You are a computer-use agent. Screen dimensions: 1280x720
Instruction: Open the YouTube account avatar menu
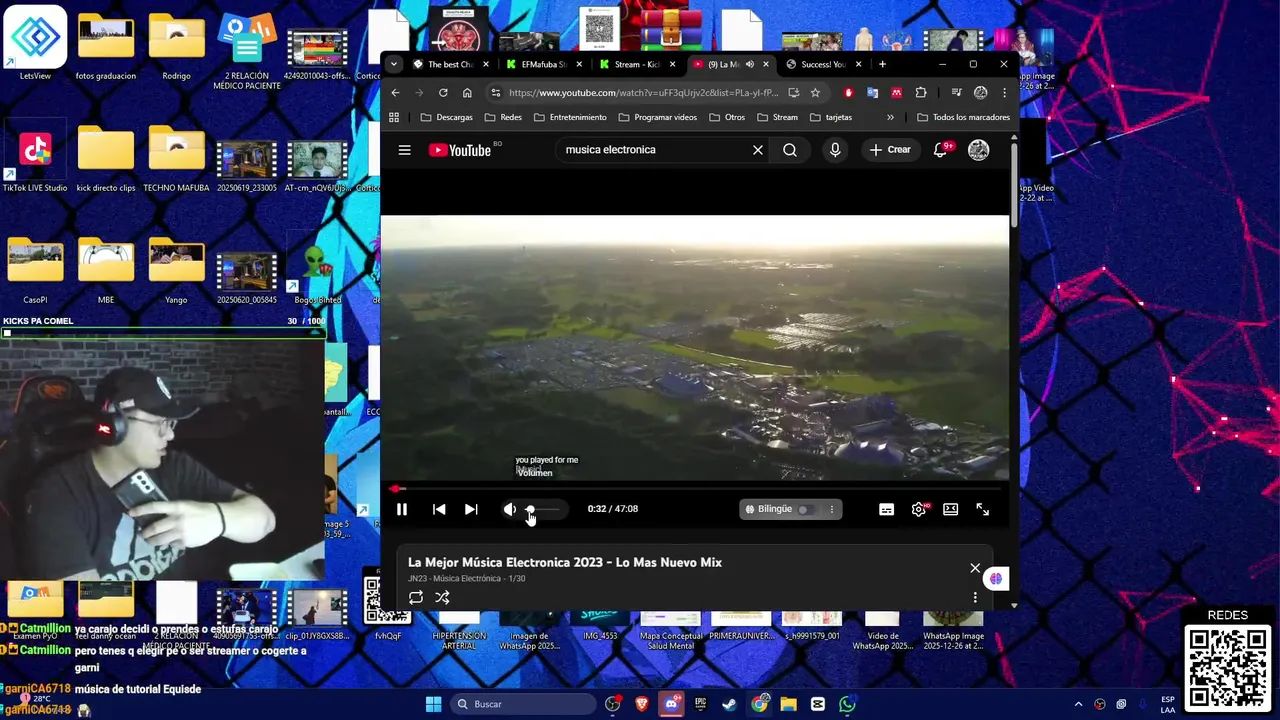pos(979,150)
